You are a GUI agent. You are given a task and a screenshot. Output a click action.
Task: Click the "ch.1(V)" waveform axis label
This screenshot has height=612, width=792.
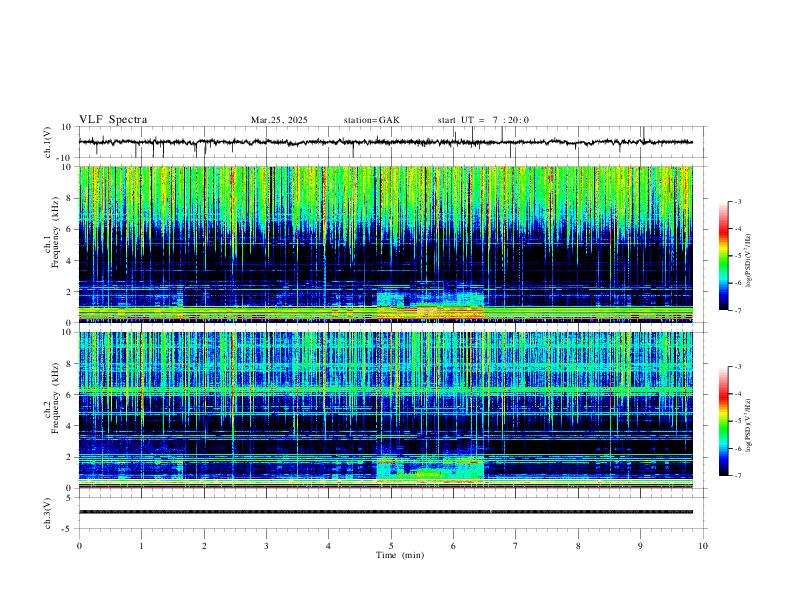pyautogui.click(x=47, y=142)
